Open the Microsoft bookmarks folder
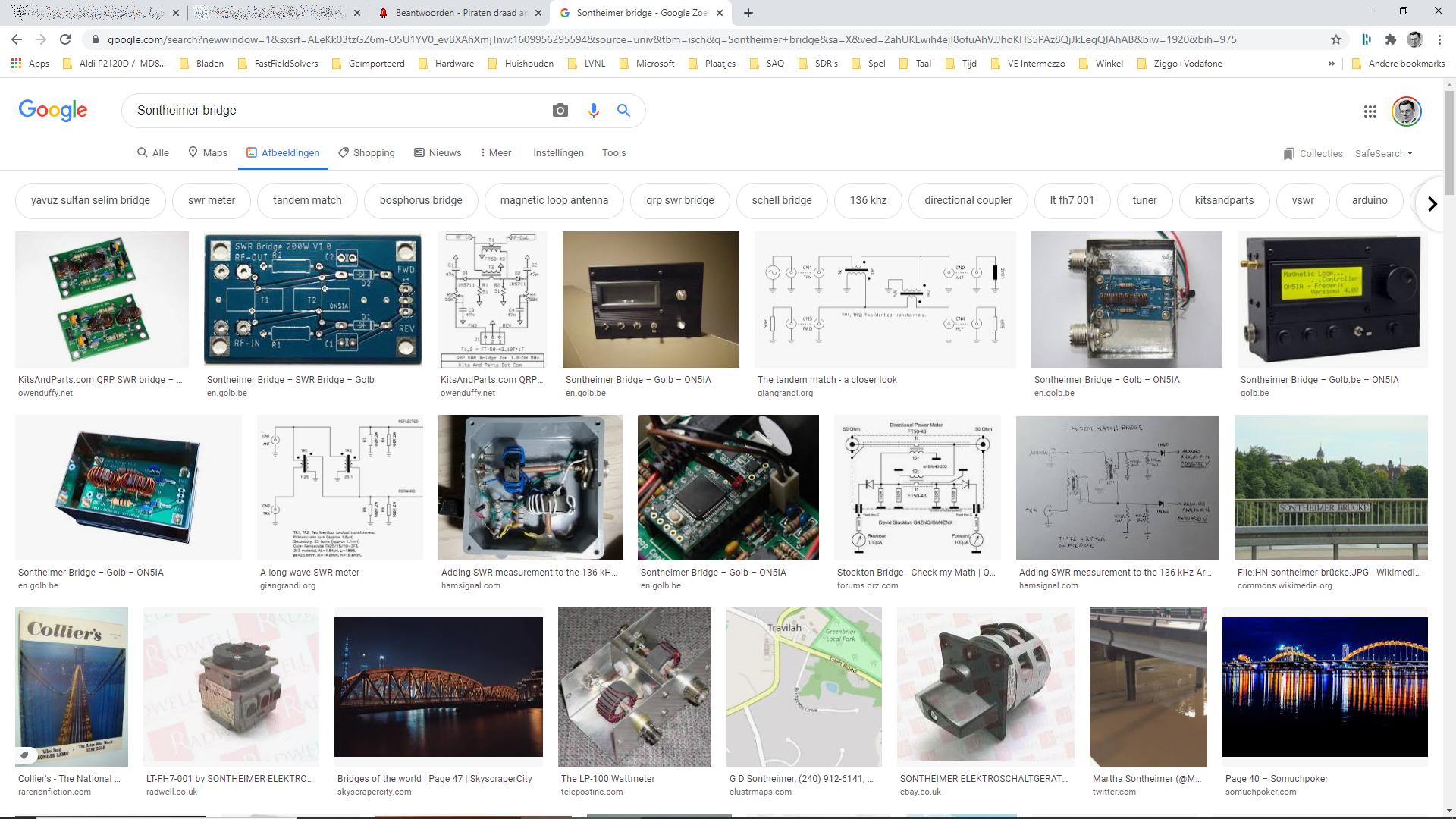Screen dimensions: 1456x819 (x=648, y=64)
